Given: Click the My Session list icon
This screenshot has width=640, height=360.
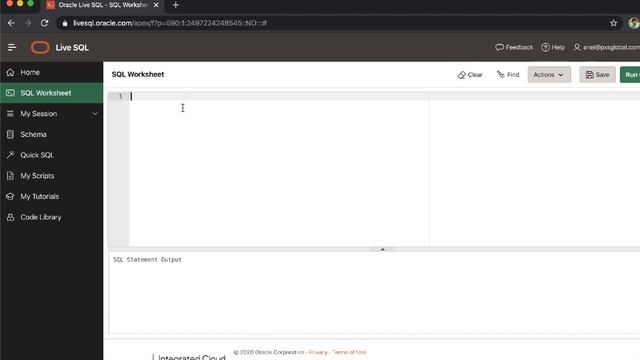Looking at the screenshot, I should [10, 114].
